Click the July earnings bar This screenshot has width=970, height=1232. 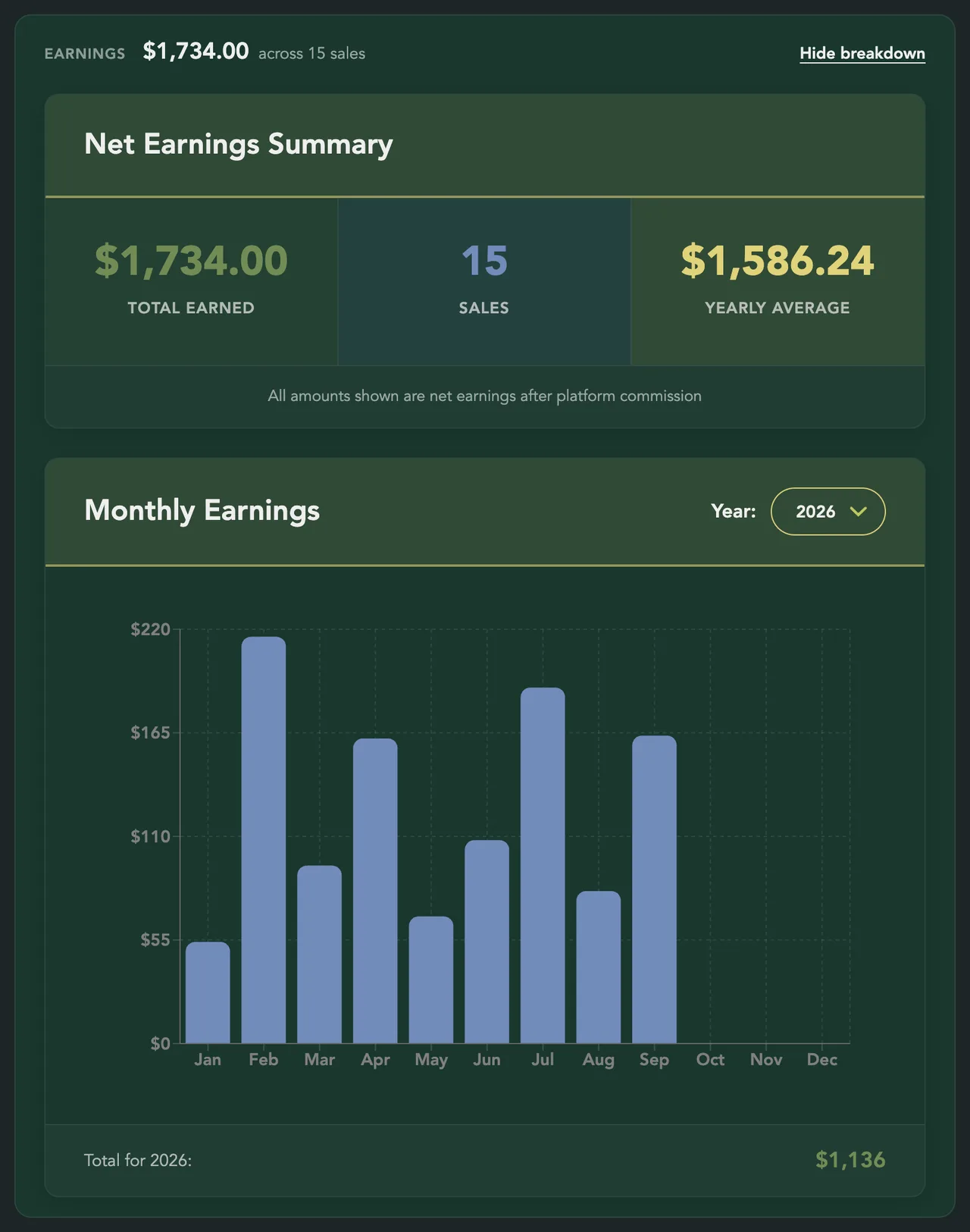[543, 865]
